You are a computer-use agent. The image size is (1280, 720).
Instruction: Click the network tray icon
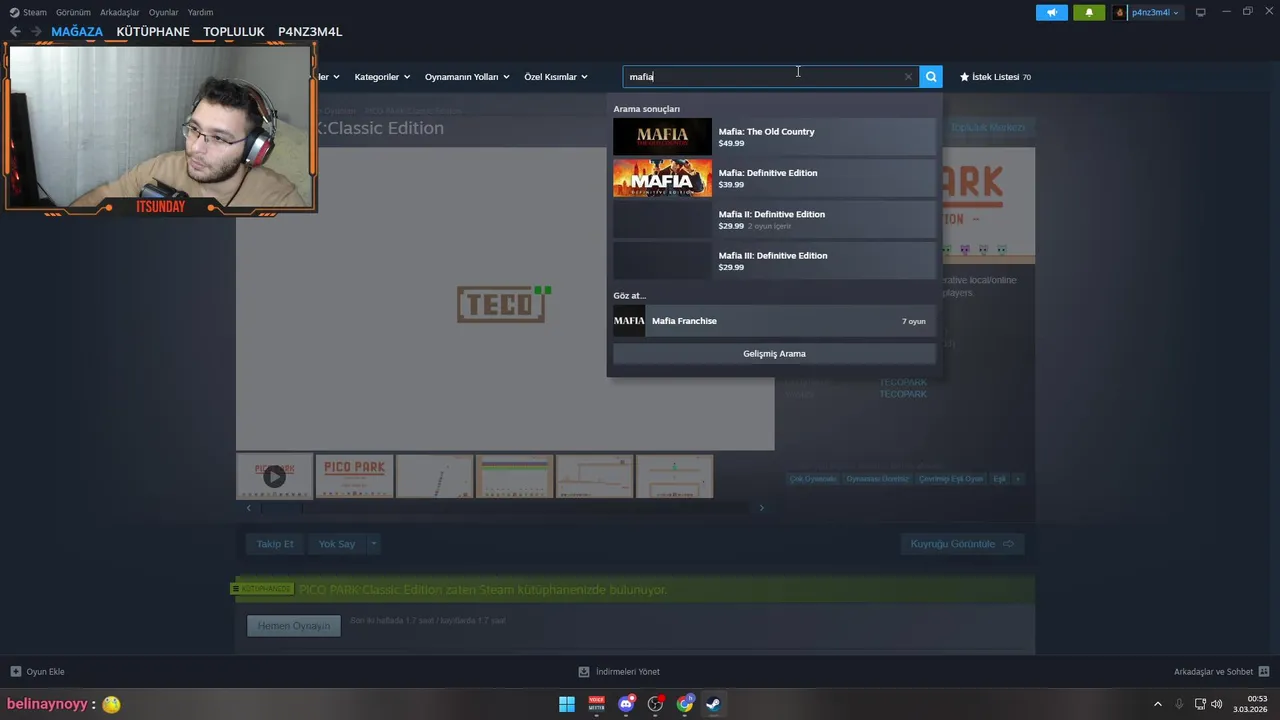tap(1200, 704)
